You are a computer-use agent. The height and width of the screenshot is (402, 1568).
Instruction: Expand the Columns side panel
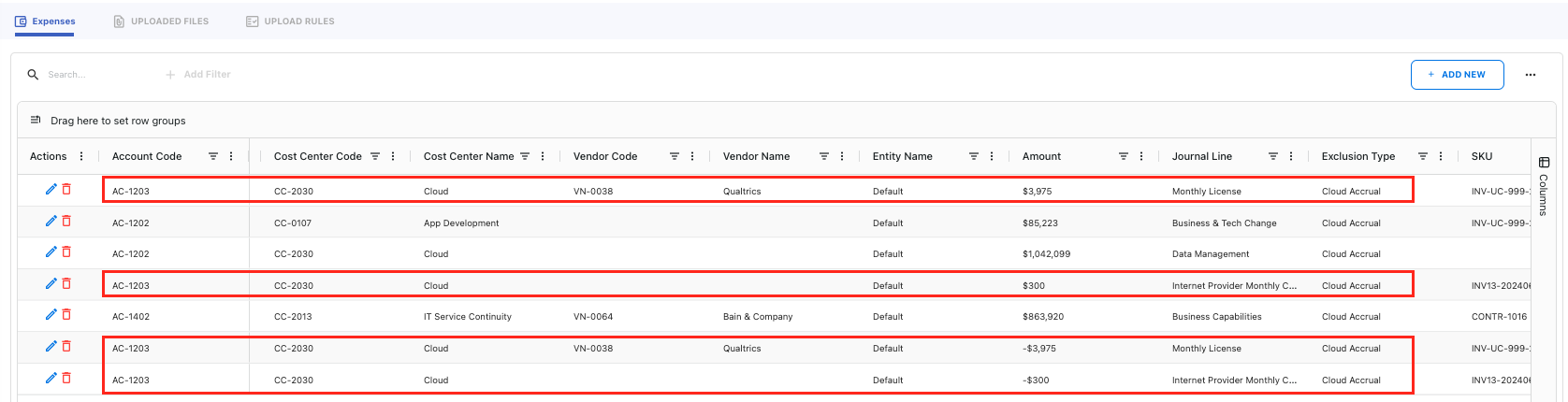click(1544, 187)
